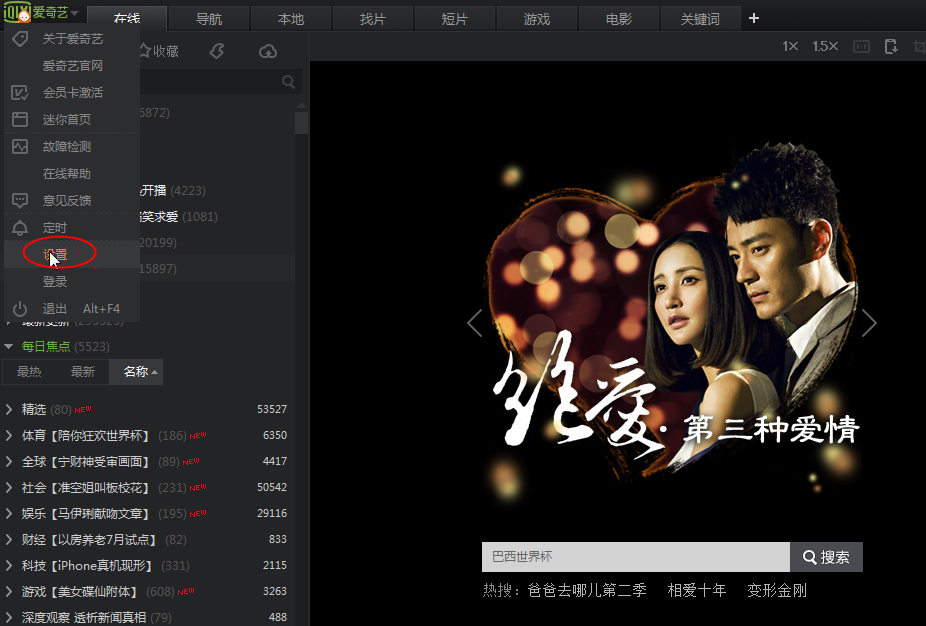
Task: Switch to the 导航 tab
Action: 209,19
